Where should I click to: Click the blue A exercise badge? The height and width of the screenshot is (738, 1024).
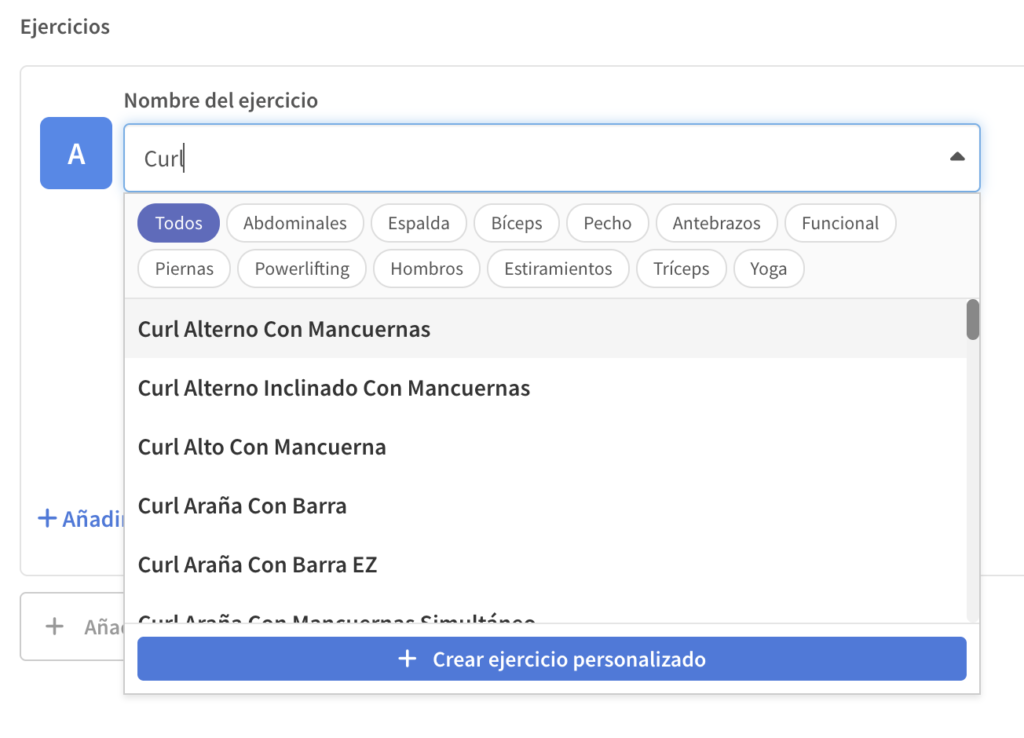click(76, 153)
